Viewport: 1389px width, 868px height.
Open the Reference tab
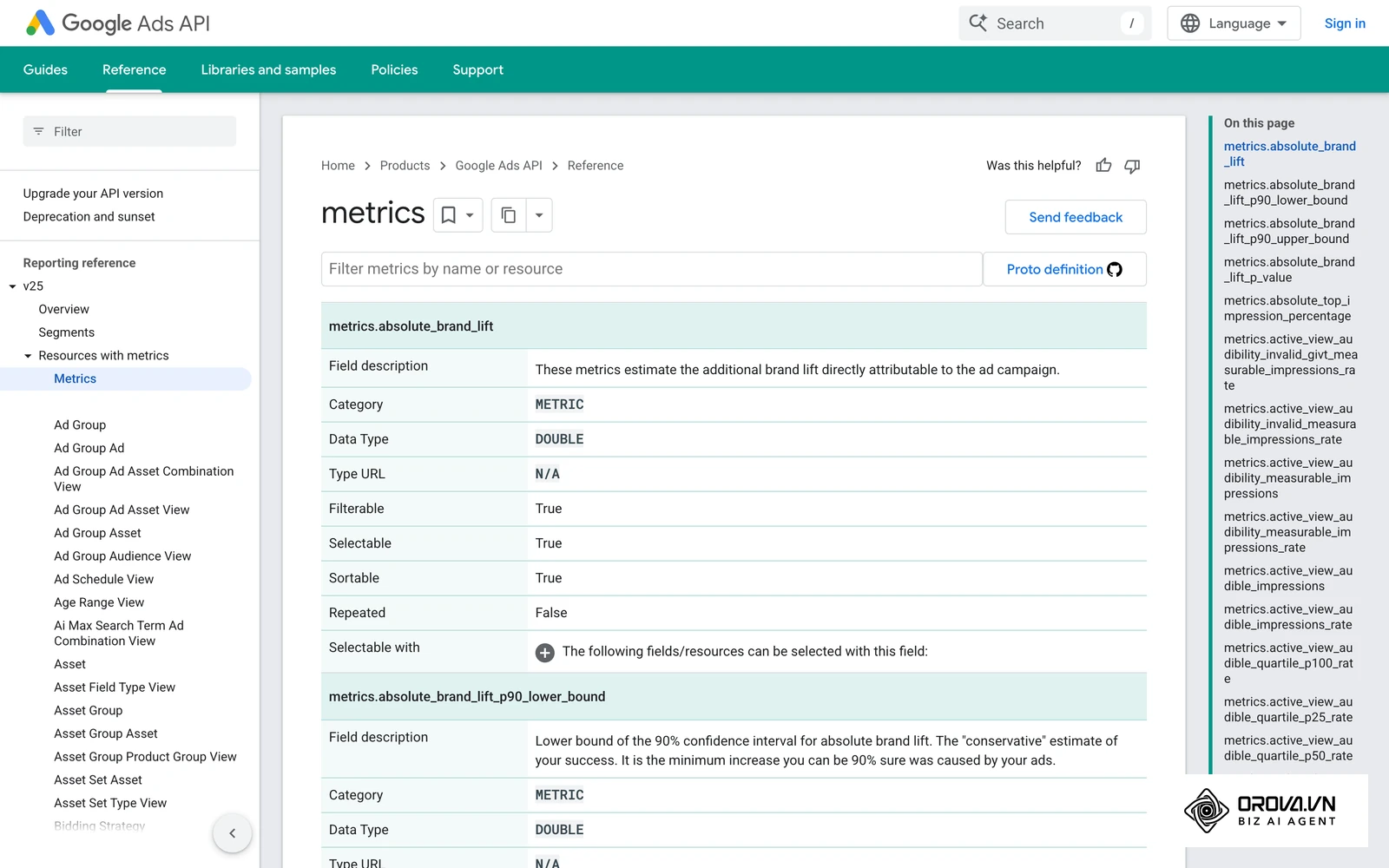point(134,69)
